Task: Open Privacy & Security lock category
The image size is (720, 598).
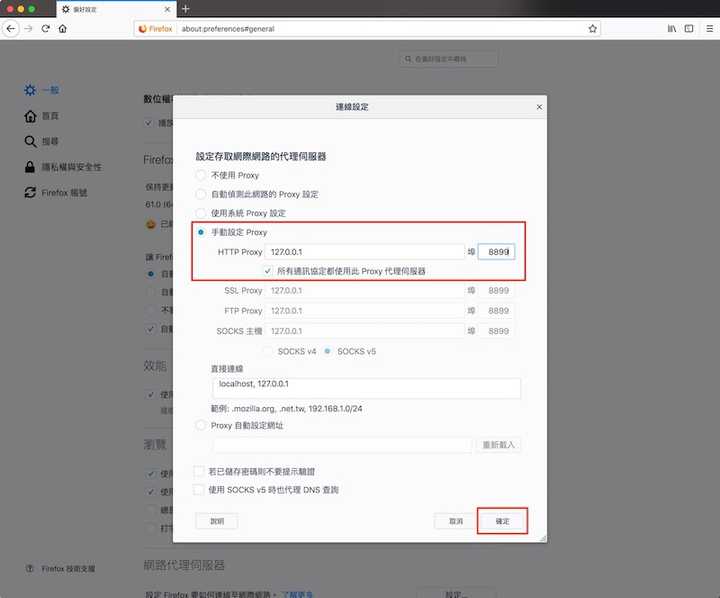Action: coord(63,167)
